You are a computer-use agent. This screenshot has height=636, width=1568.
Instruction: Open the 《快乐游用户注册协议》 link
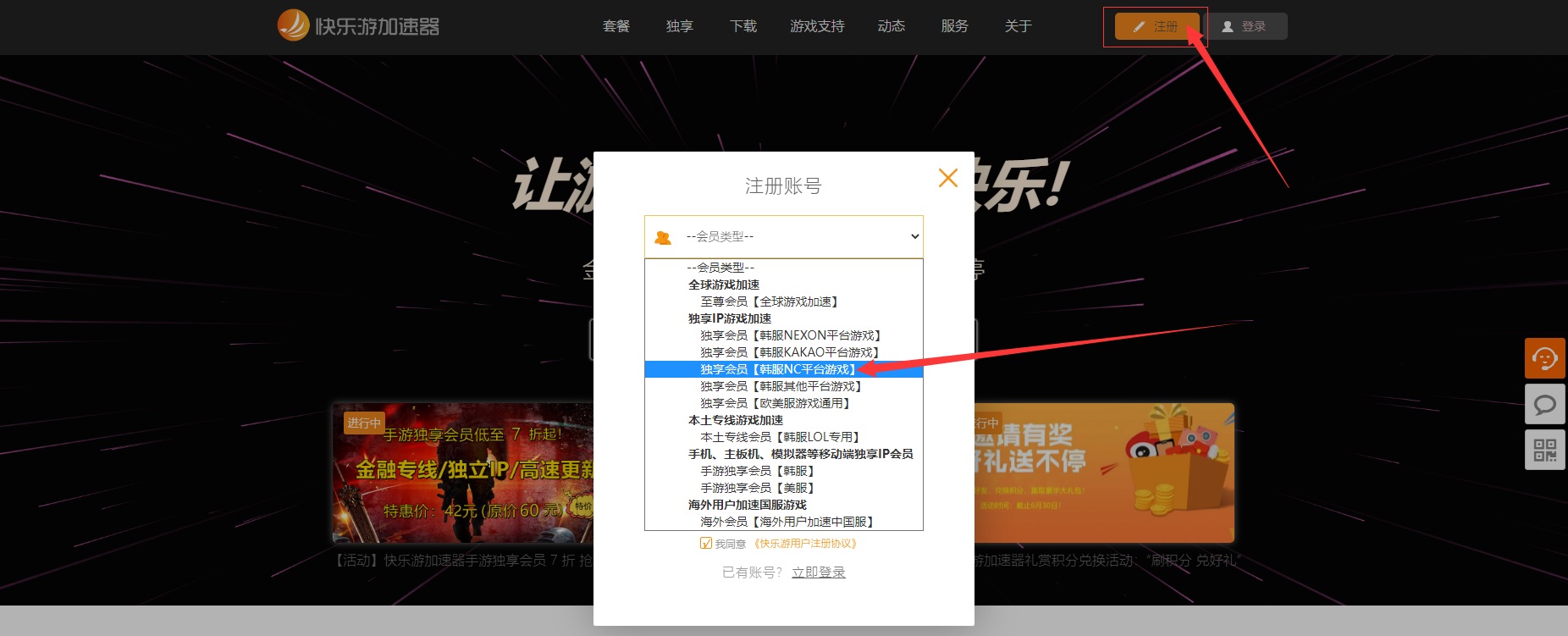click(x=805, y=544)
